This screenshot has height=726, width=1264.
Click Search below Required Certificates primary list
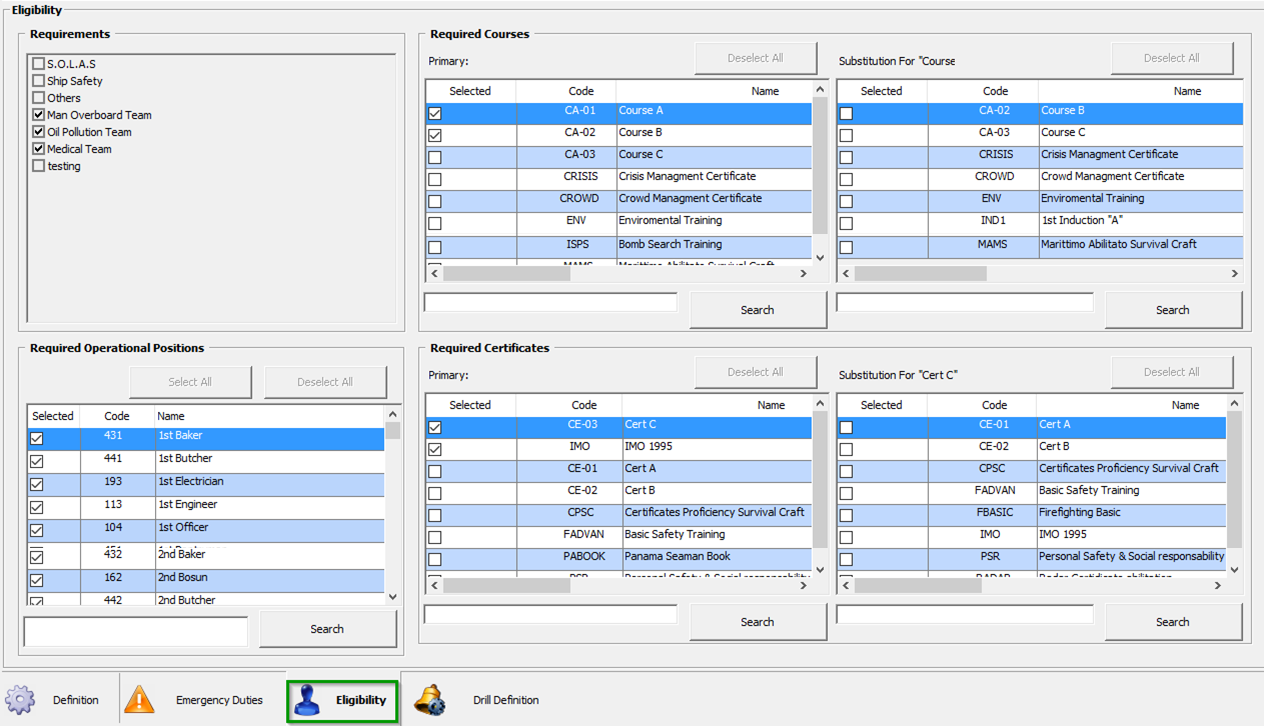pyautogui.click(x=757, y=621)
